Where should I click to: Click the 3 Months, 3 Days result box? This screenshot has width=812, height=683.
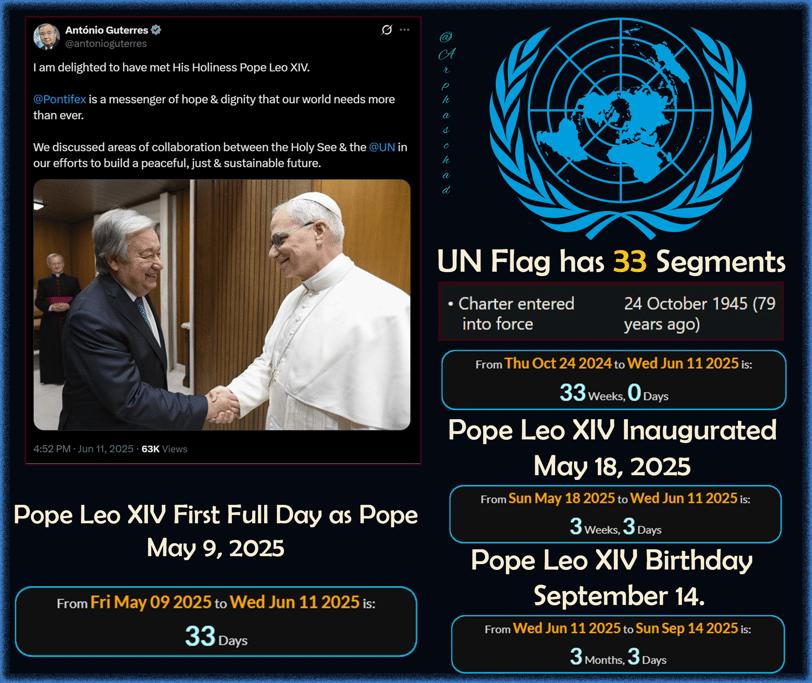618,644
